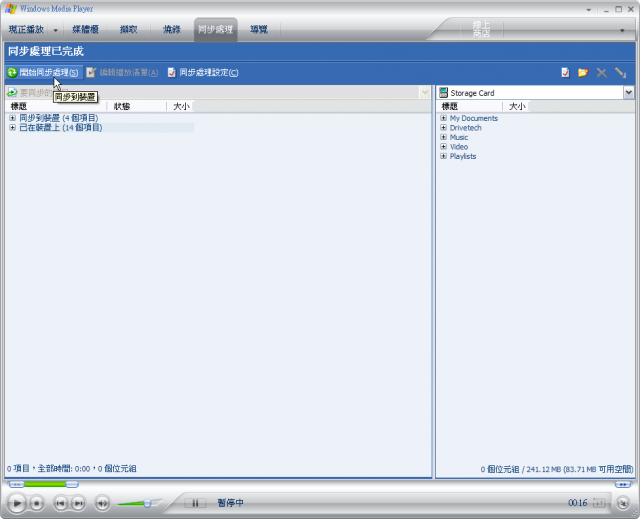Click the rightmost arrow icon in device toolbar
Screen dimensions: 640x519
(x=621, y=73)
